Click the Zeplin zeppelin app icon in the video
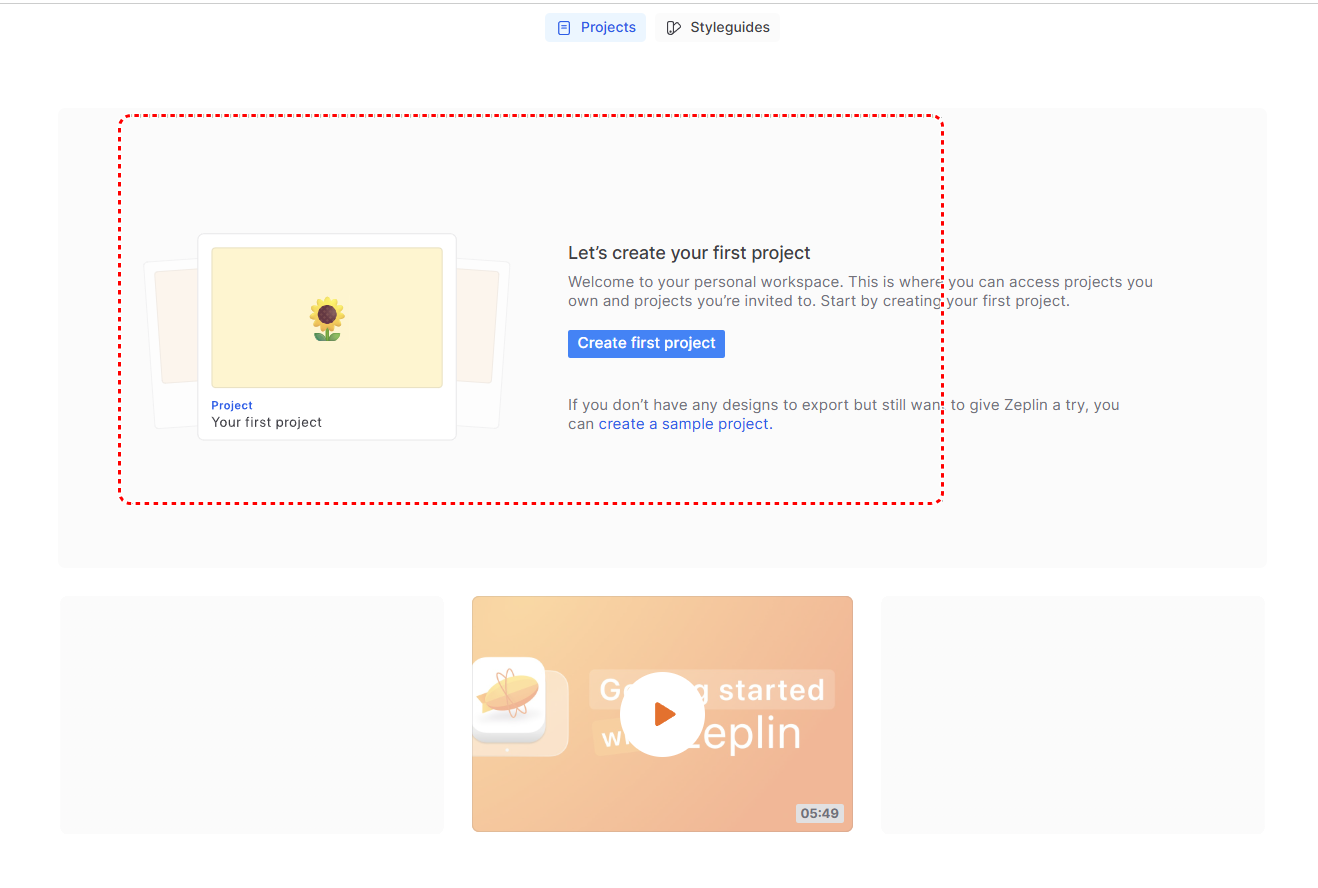The height and width of the screenshot is (888, 1318). click(x=508, y=699)
